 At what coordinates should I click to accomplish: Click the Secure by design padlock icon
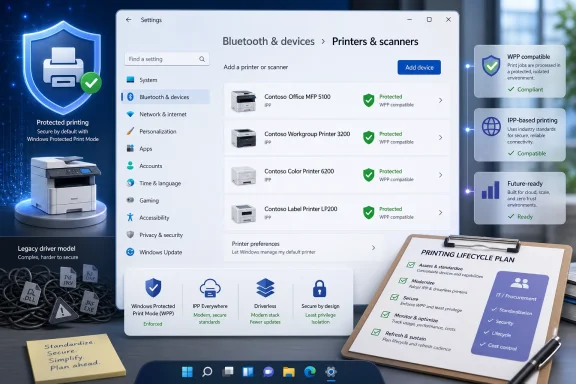pyautogui.click(x=320, y=288)
